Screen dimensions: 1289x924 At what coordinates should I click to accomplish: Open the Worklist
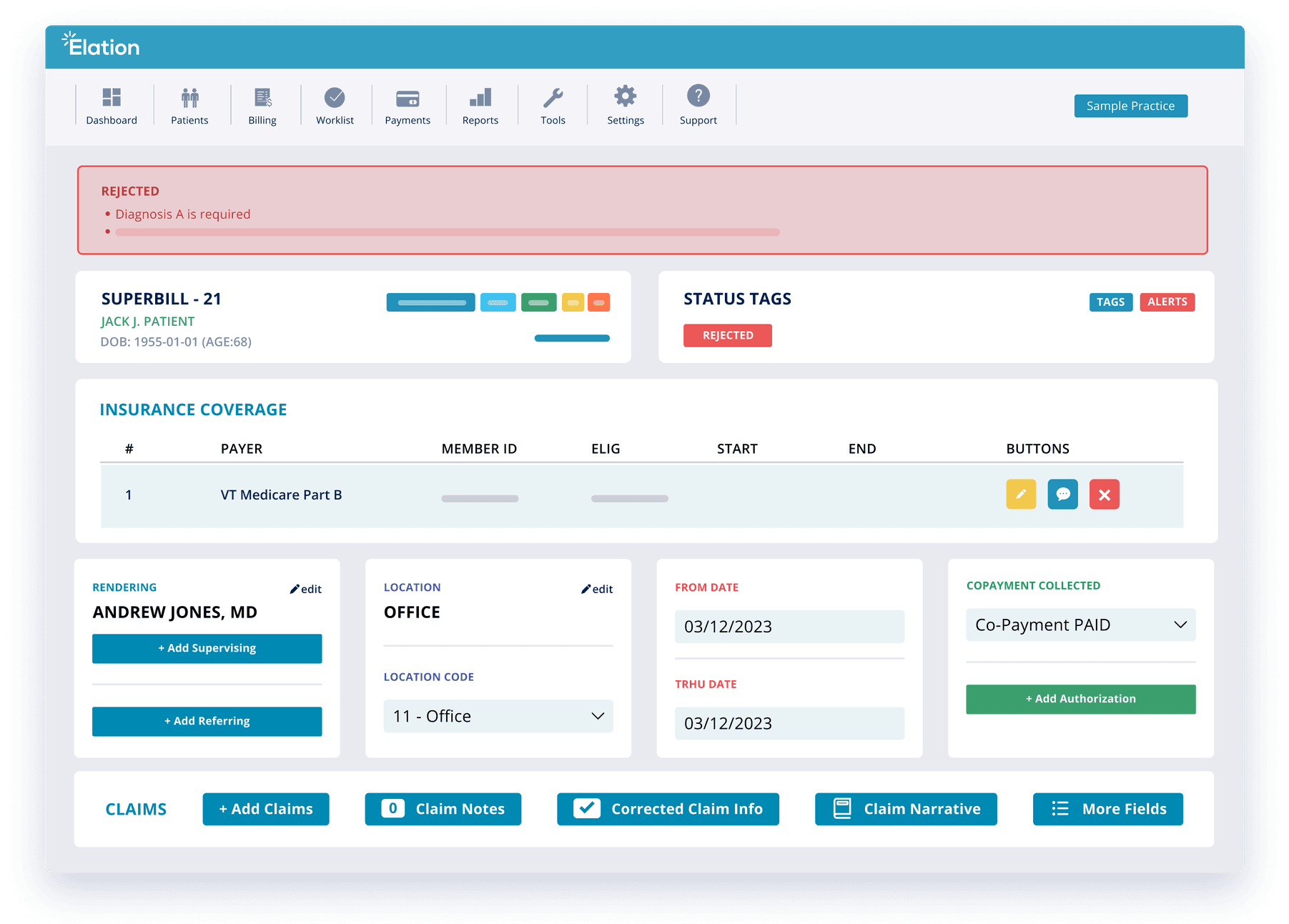[x=335, y=104]
